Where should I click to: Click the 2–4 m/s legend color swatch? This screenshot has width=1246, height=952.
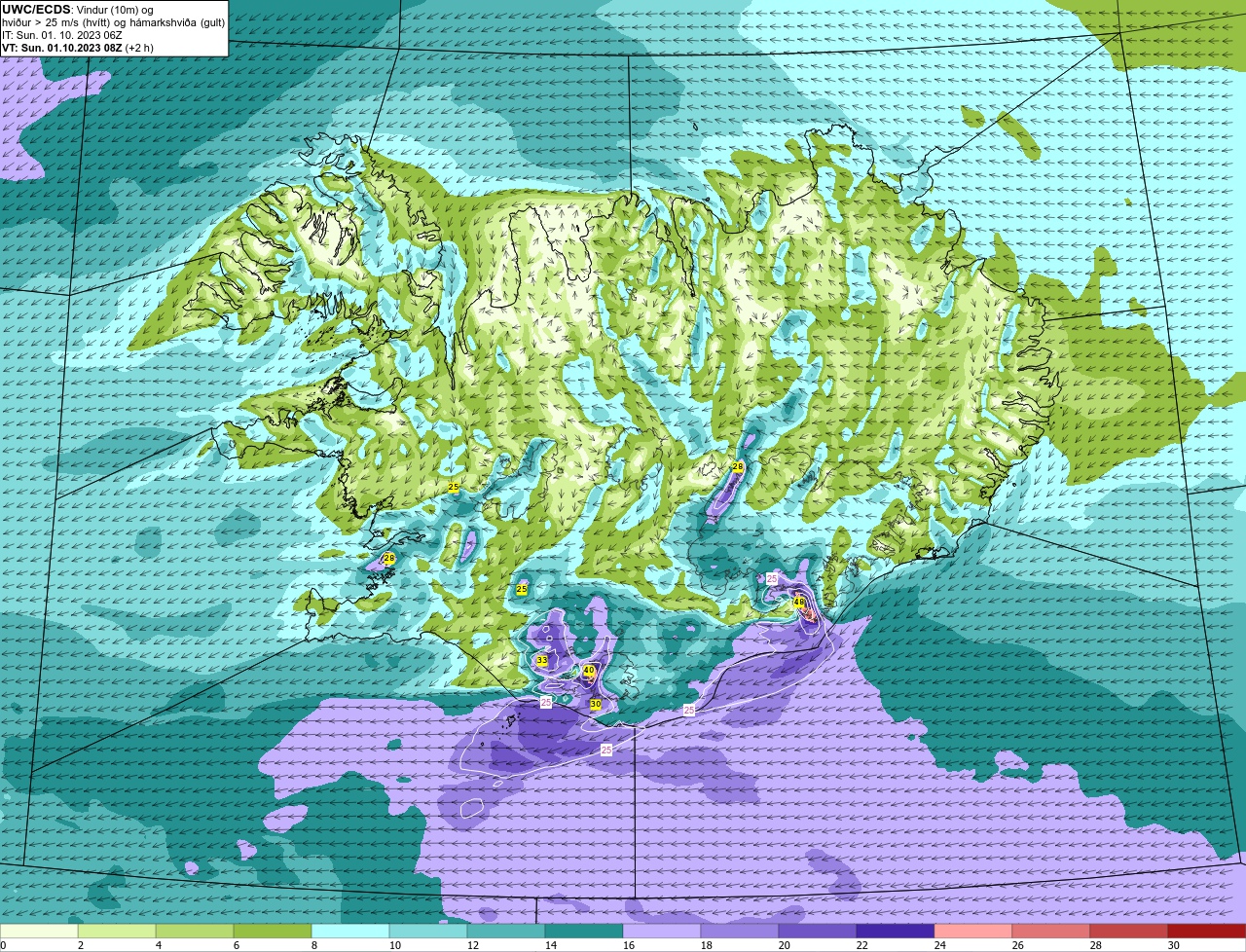pos(117,932)
